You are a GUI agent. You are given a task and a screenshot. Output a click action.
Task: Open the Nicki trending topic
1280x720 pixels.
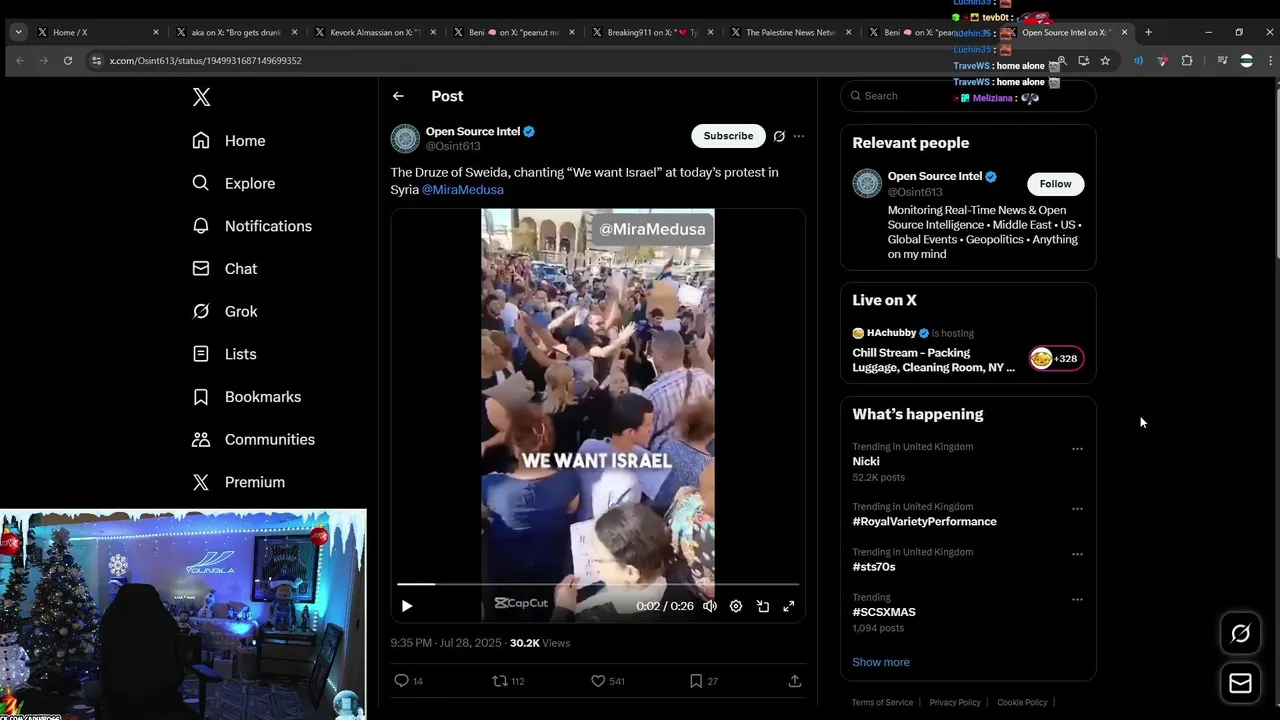tap(866, 462)
